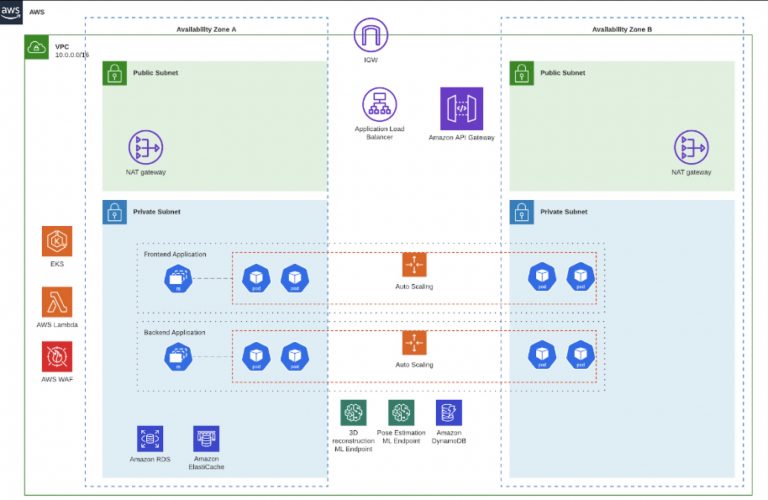
Task: Select the Frontend Application replica set icon
Action: (x=178, y=279)
